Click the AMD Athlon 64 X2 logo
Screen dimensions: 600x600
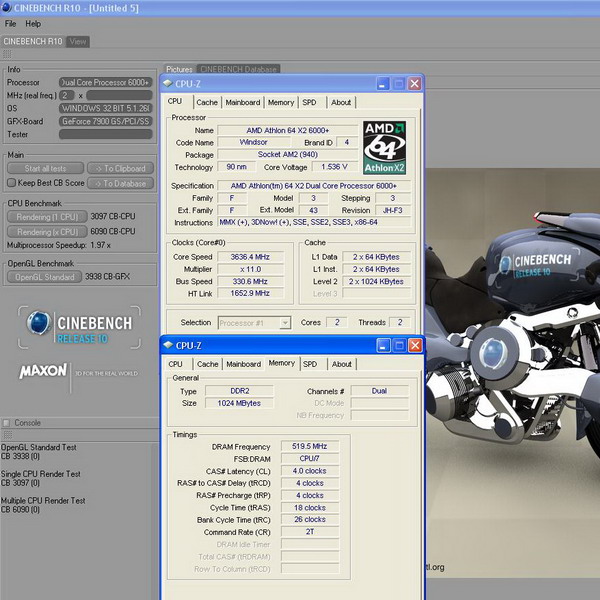[386, 148]
